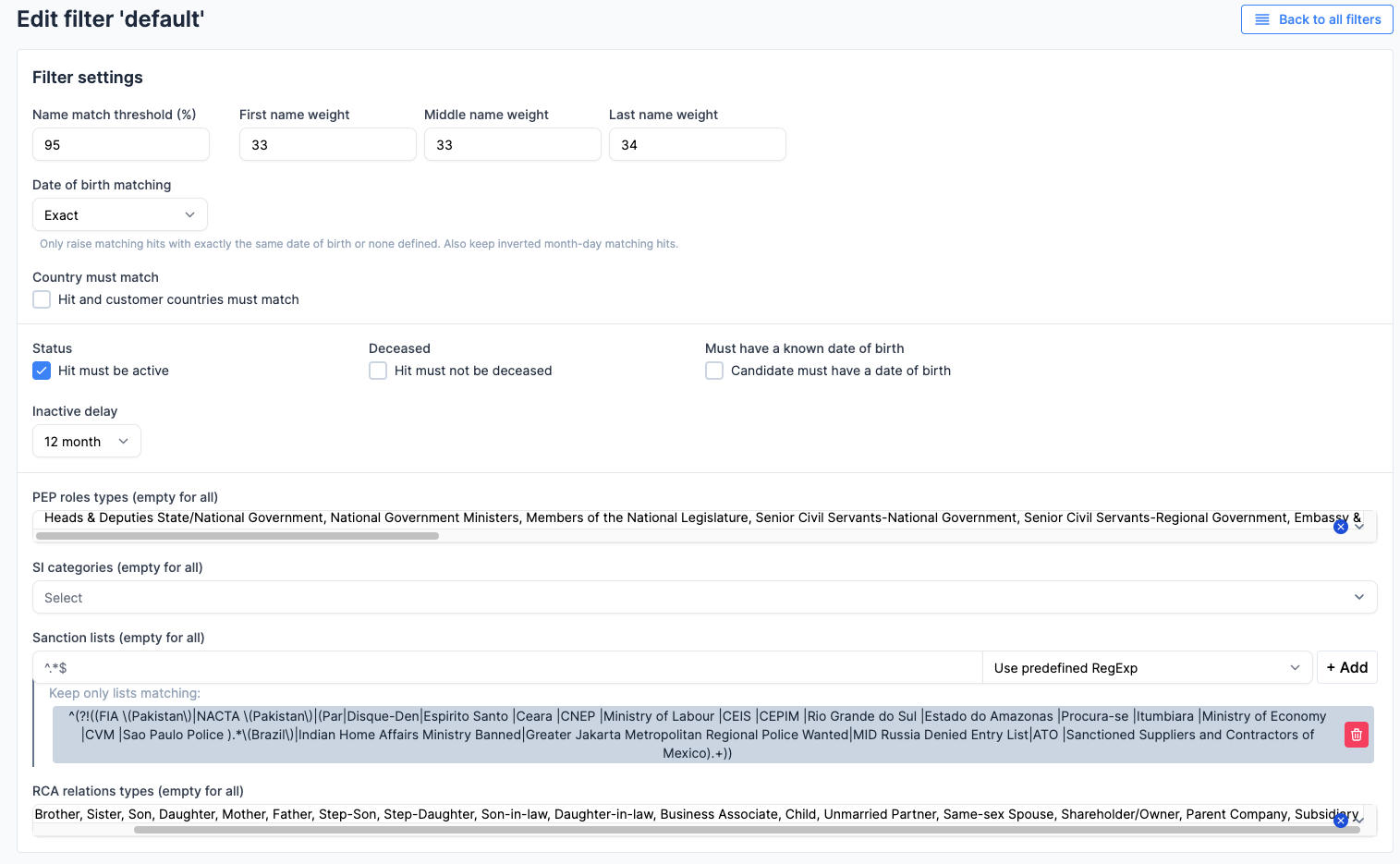Click the '+ Add' button for sanction lists
Viewport: 1400px width, 864px height.
coord(1346,667)
